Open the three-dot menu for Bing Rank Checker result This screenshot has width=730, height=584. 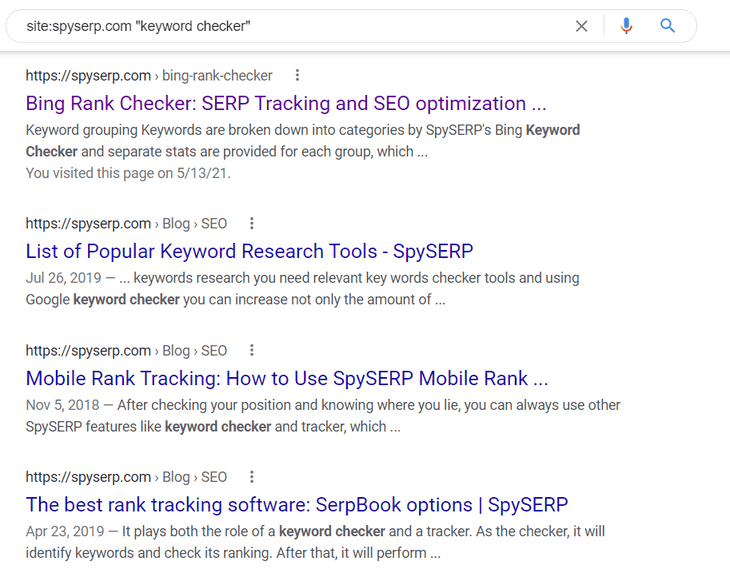pyautogui.click(x=297, y=75)
